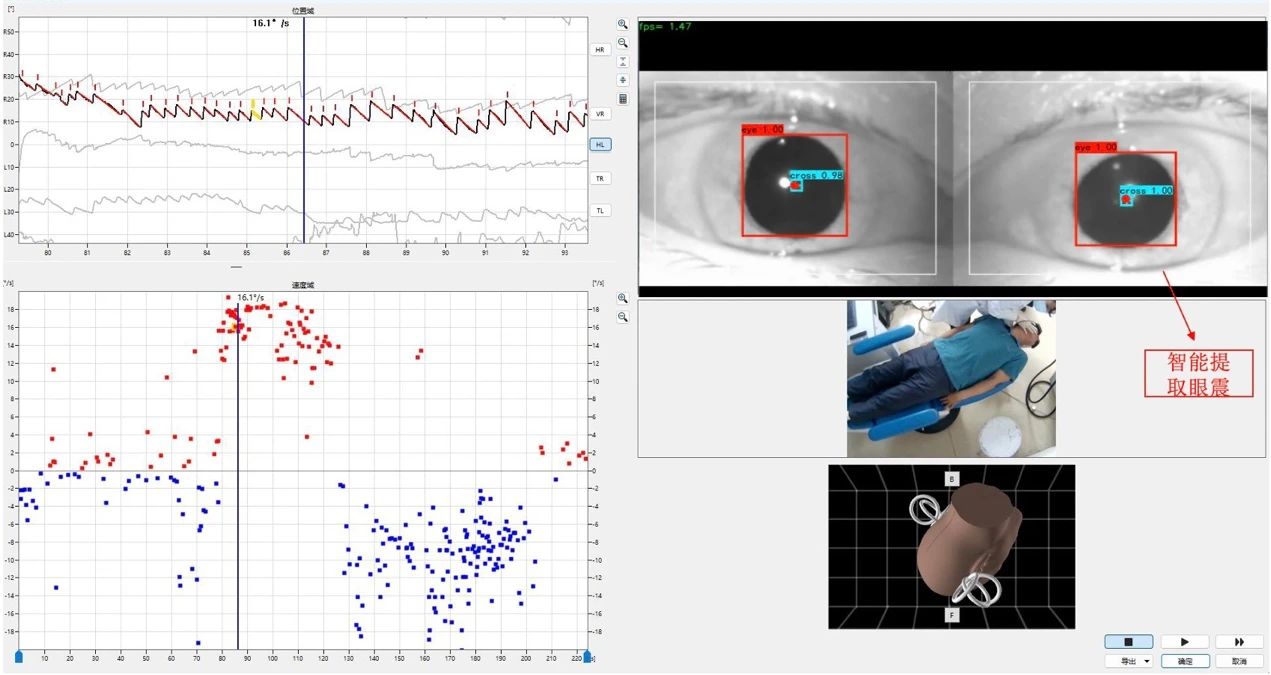Toggle the HR trace channel

click(x=600, y=49)
